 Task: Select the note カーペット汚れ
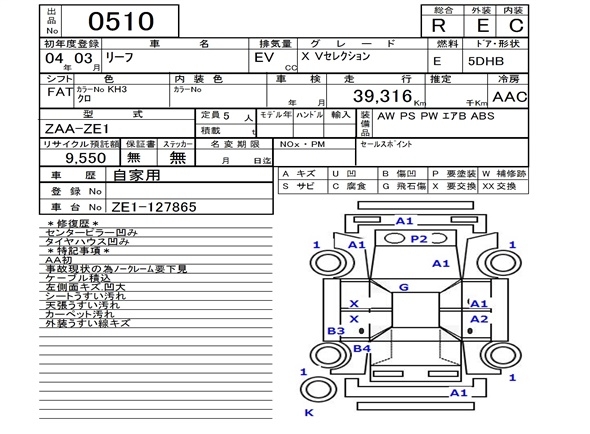(x=79, y=314)
